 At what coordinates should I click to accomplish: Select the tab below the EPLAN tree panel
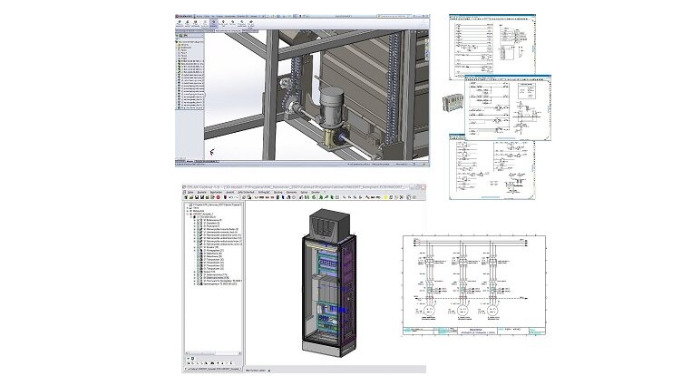[212, 369]
